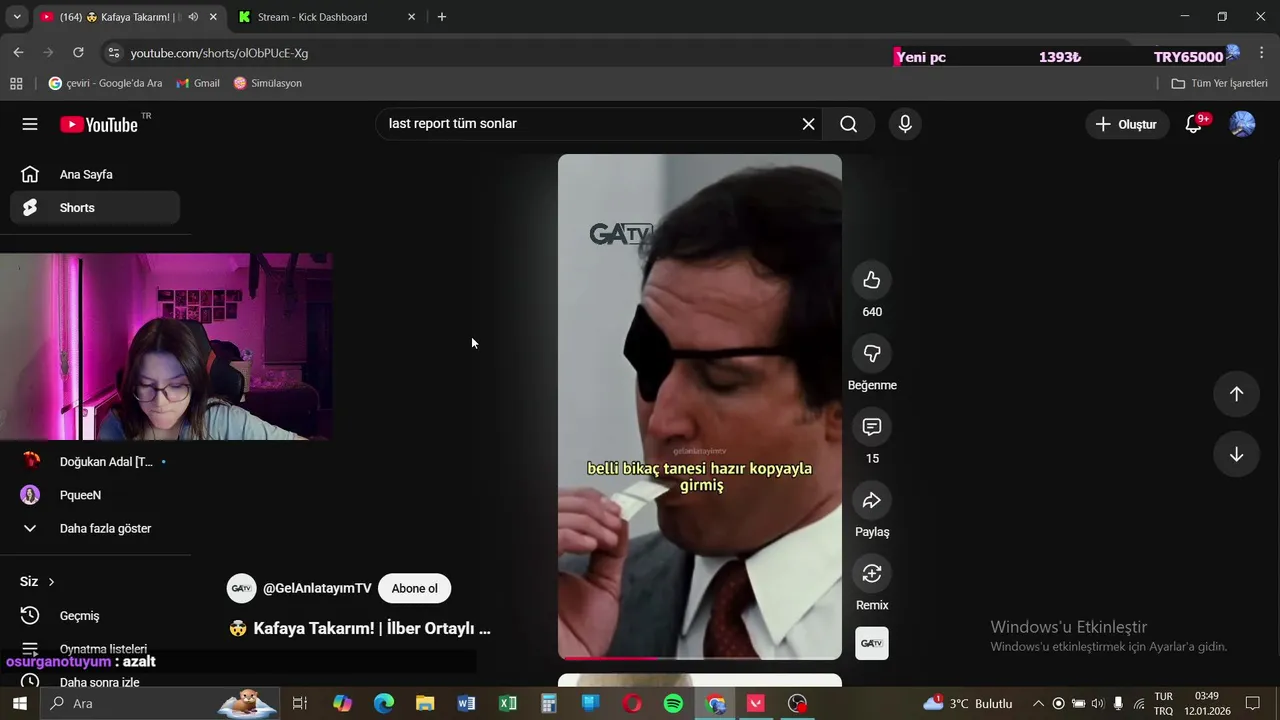Reload the page
Viewport: 1280px width, 720px height.
click(78, 53)
